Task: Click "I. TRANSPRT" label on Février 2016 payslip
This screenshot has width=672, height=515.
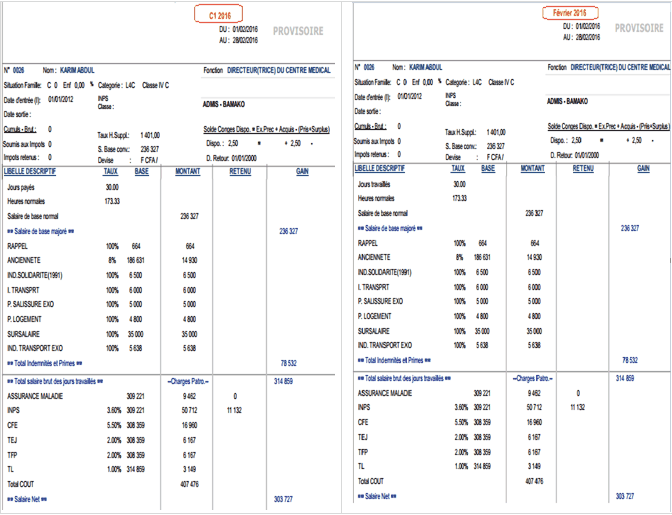Action: coord(374,287)
